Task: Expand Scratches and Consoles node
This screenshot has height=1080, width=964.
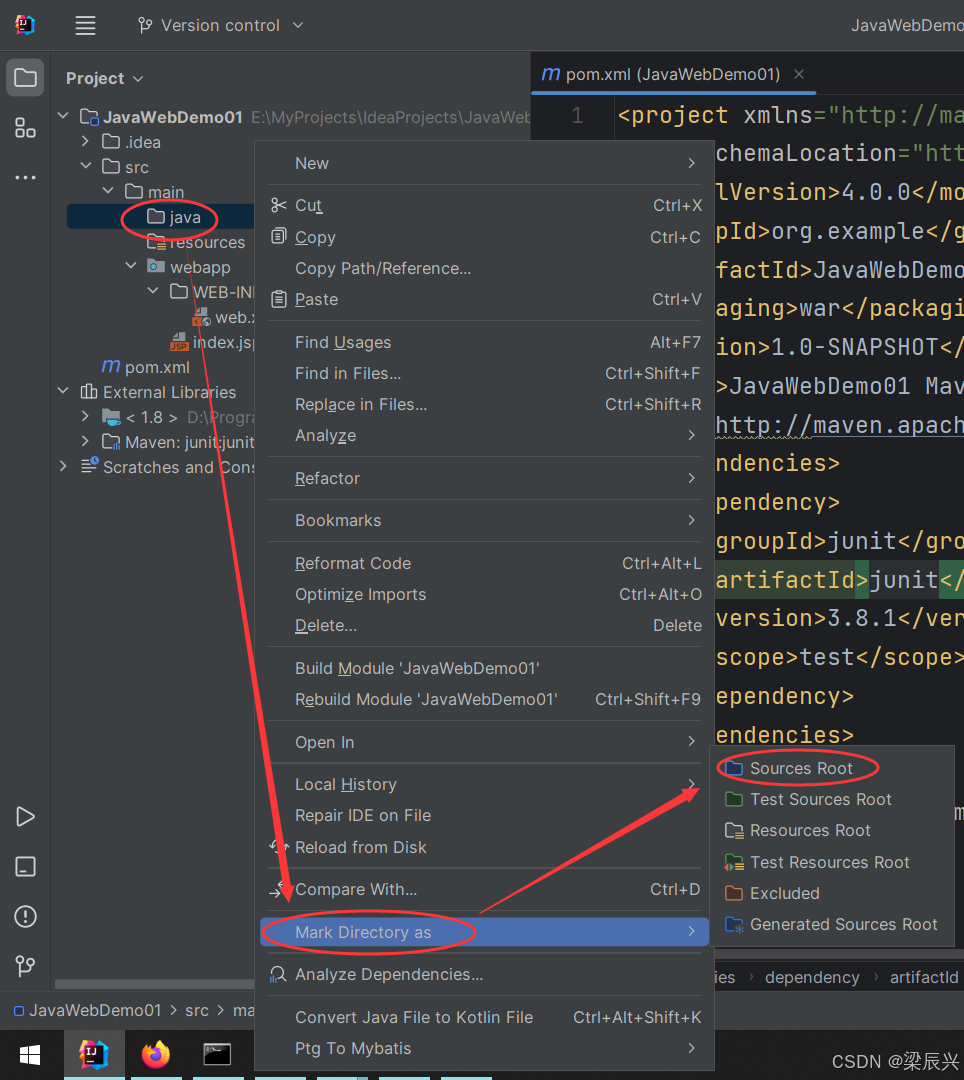Action: click(x=63, y=466)
